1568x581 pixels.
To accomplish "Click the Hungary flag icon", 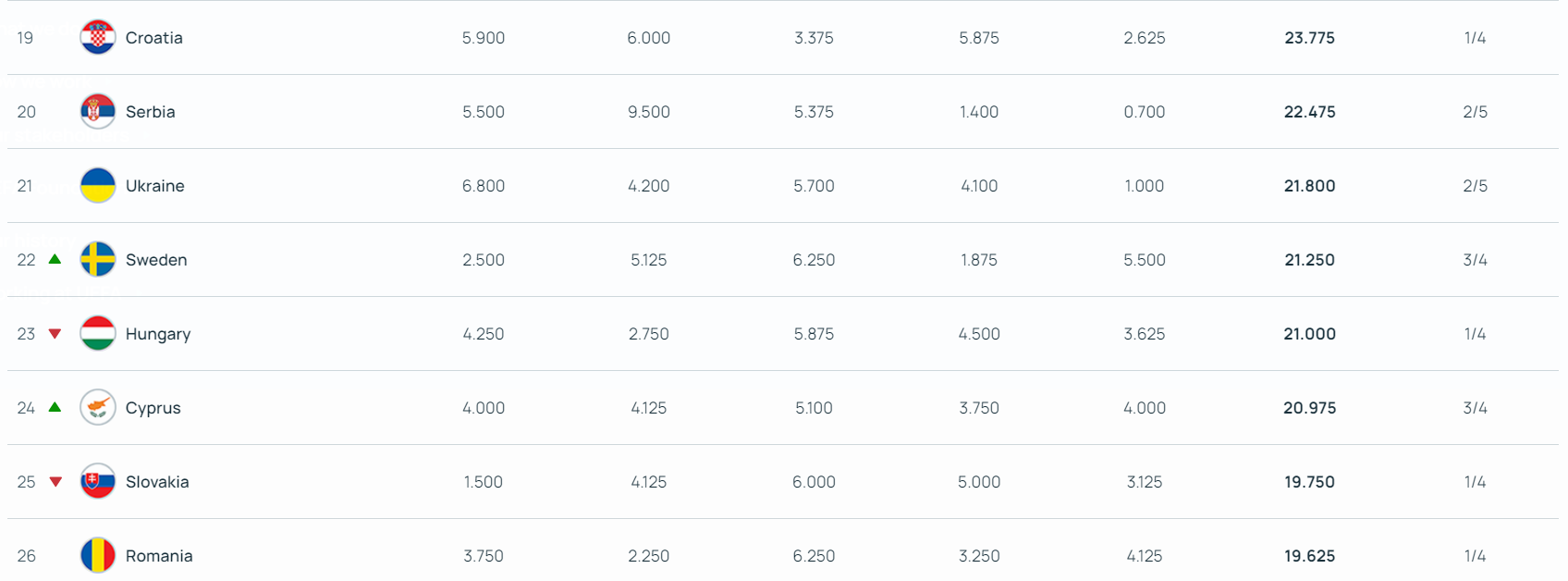I will tap(97, 334).
